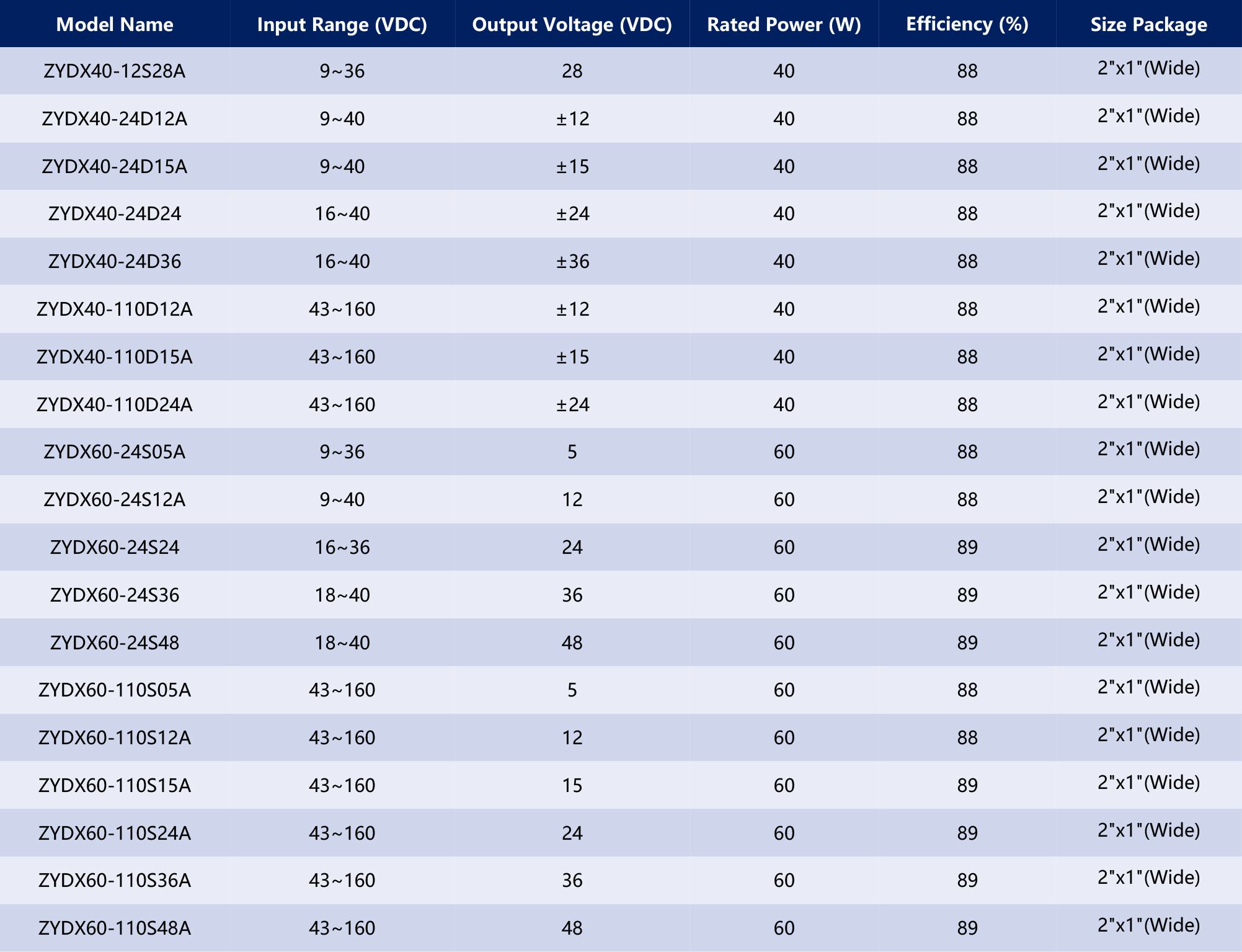Click efficiency value for ZYDX60-24S36

(x=967, y=595)
